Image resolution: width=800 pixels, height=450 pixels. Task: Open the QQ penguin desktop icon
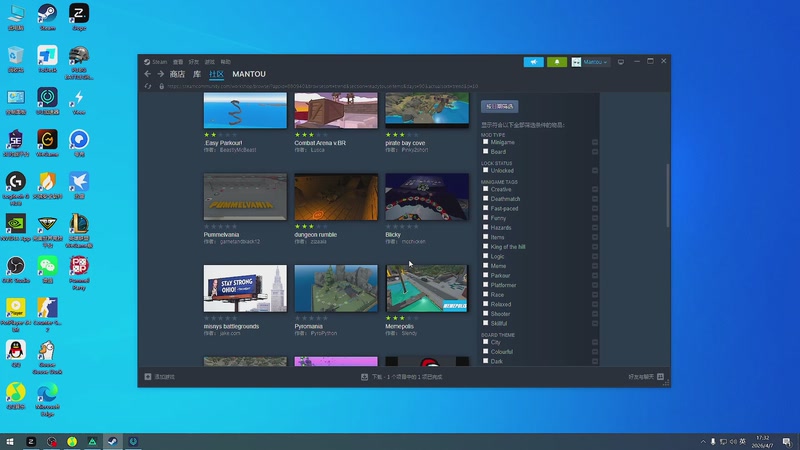(x=16, y=353)
